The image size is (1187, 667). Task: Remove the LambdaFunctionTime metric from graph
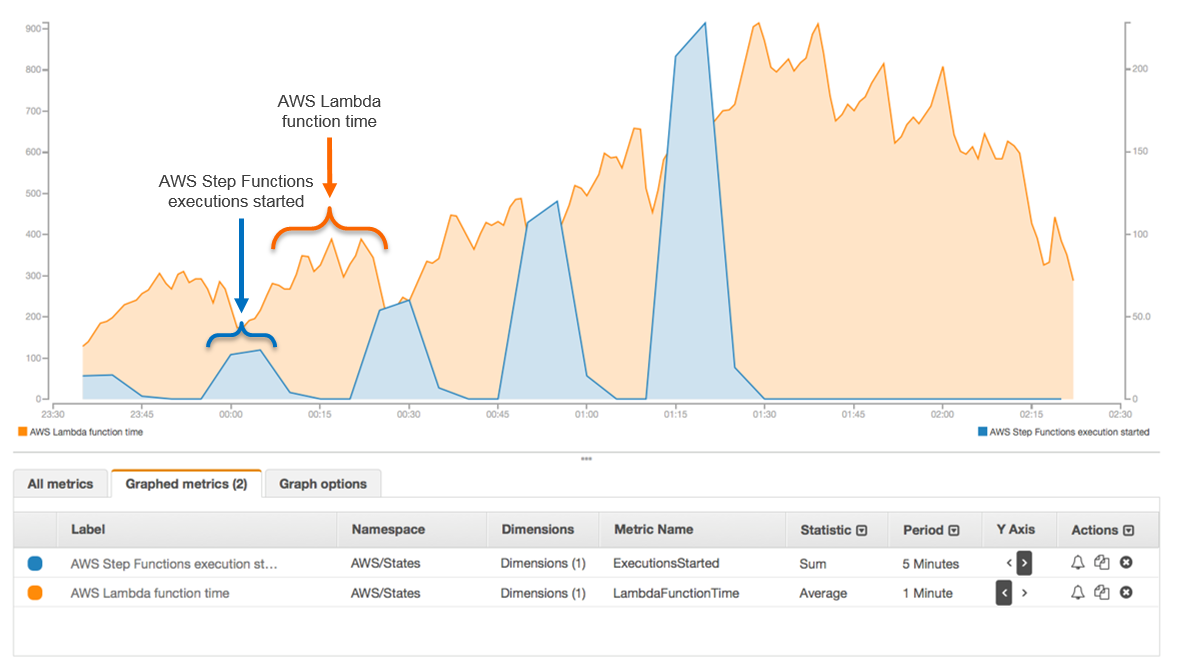1126,593
